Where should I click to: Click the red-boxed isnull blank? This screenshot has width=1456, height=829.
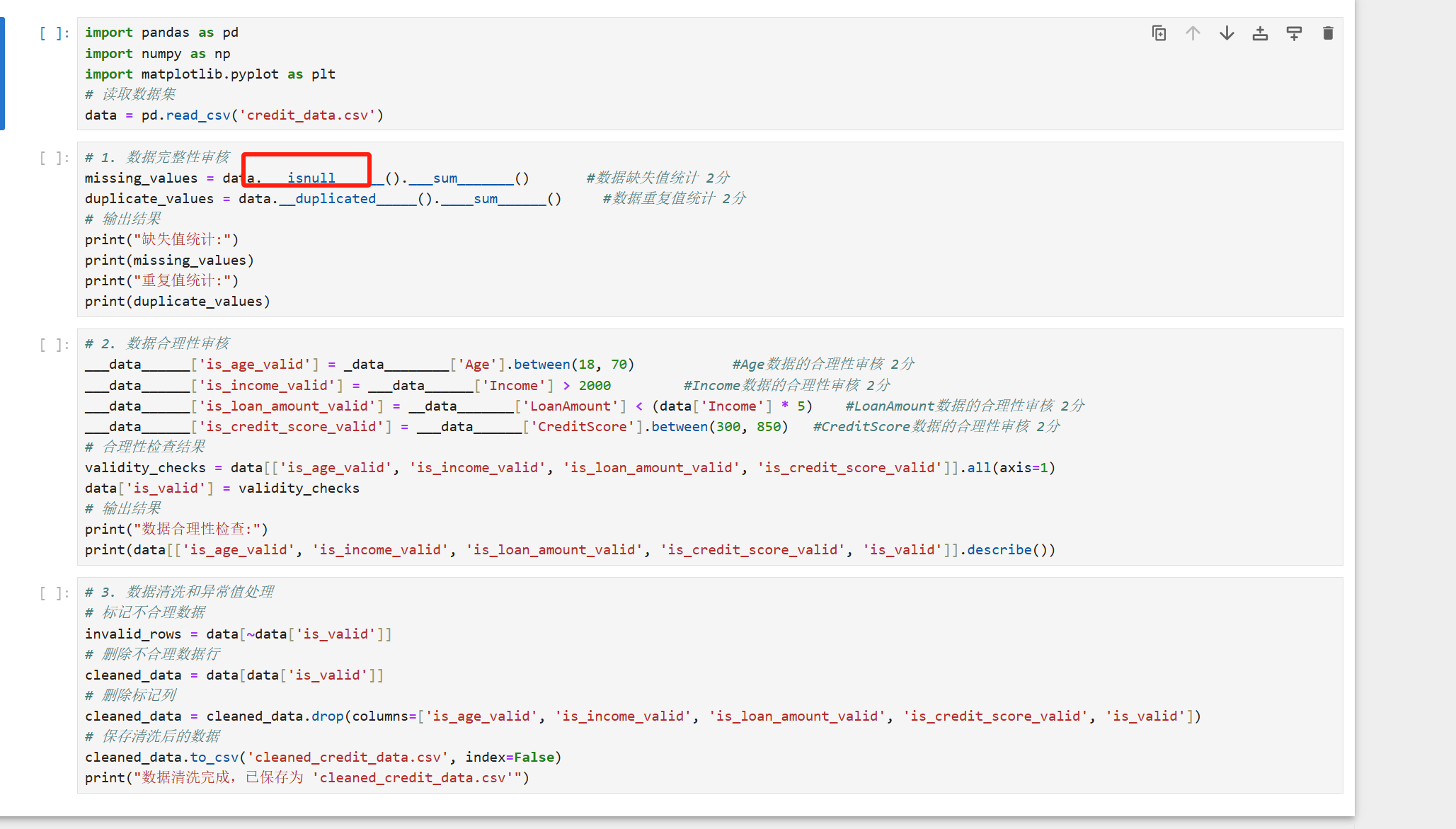click(311, 178)
